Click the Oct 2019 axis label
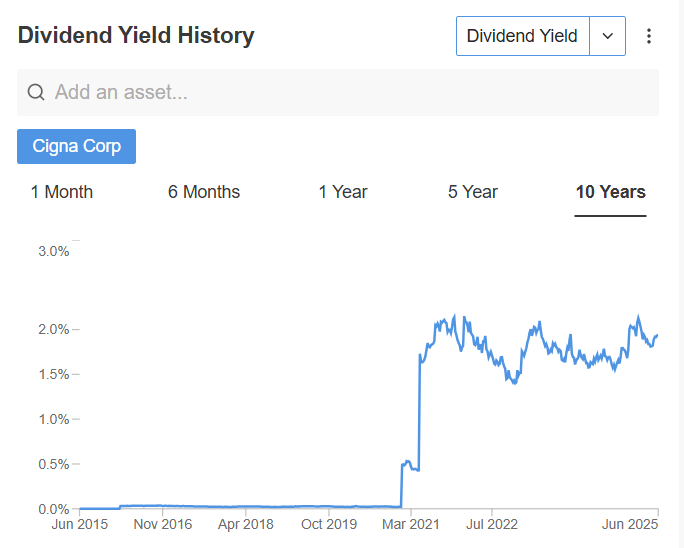The image size is (684, 548). (329, 524)
